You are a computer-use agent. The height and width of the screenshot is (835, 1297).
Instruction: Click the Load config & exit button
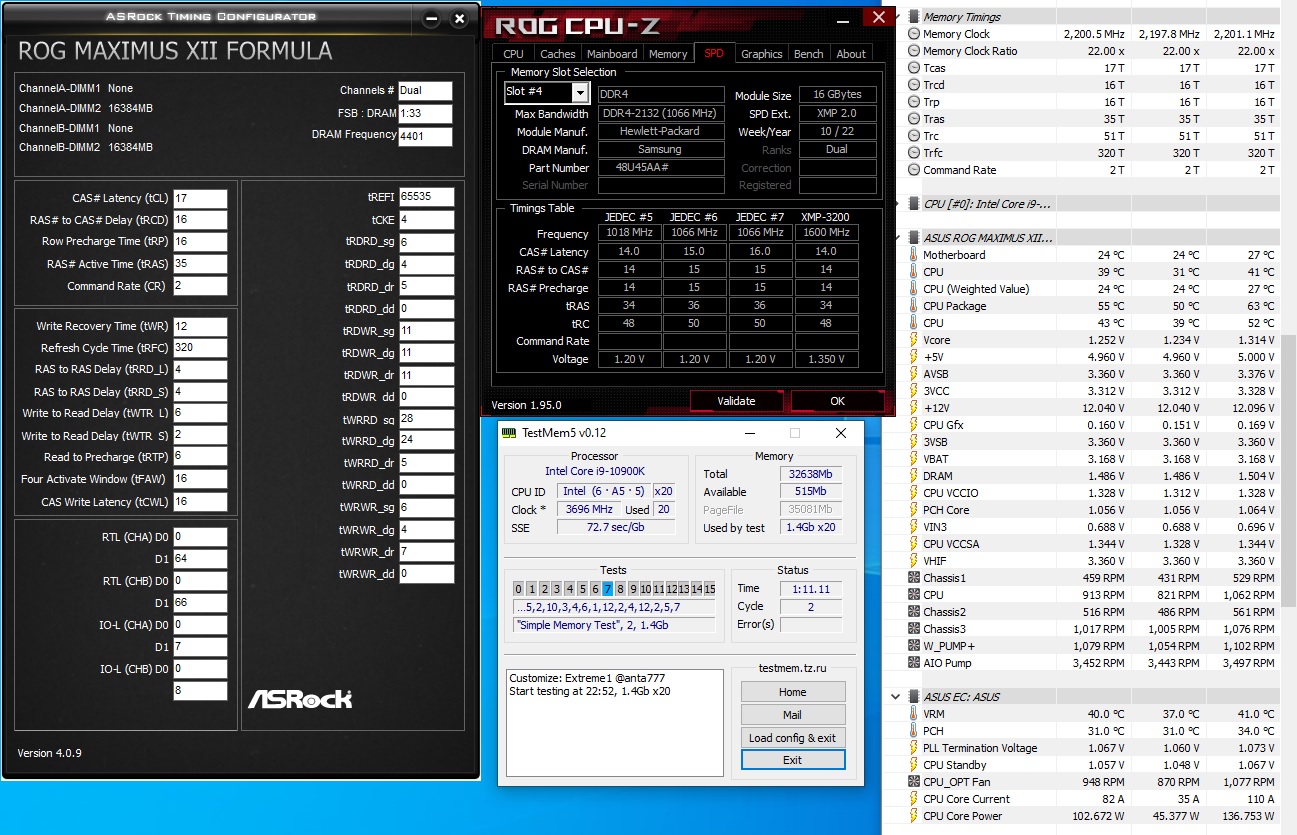click(793, 738)
